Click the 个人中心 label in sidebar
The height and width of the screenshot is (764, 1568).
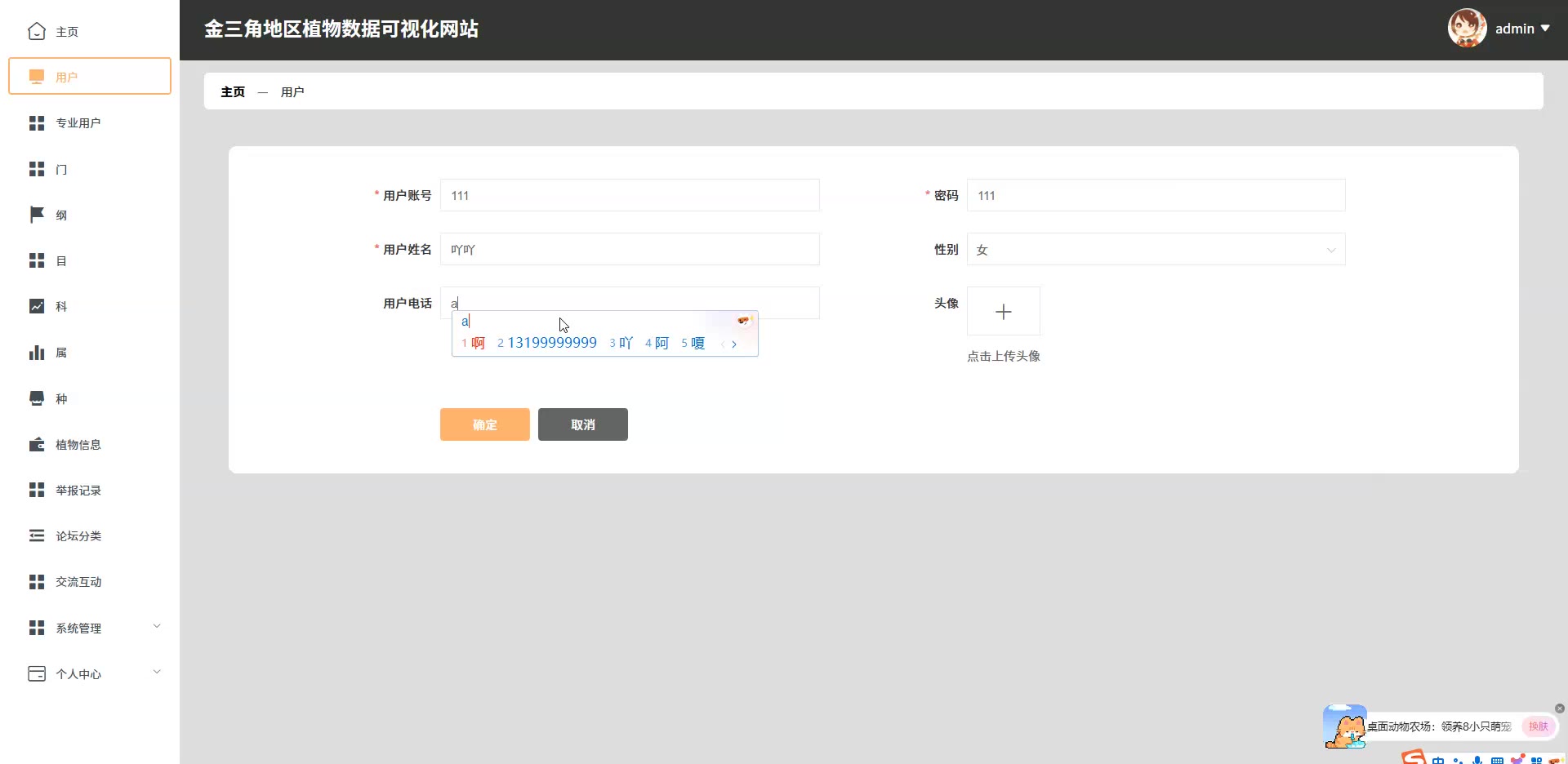click(78, 674)
